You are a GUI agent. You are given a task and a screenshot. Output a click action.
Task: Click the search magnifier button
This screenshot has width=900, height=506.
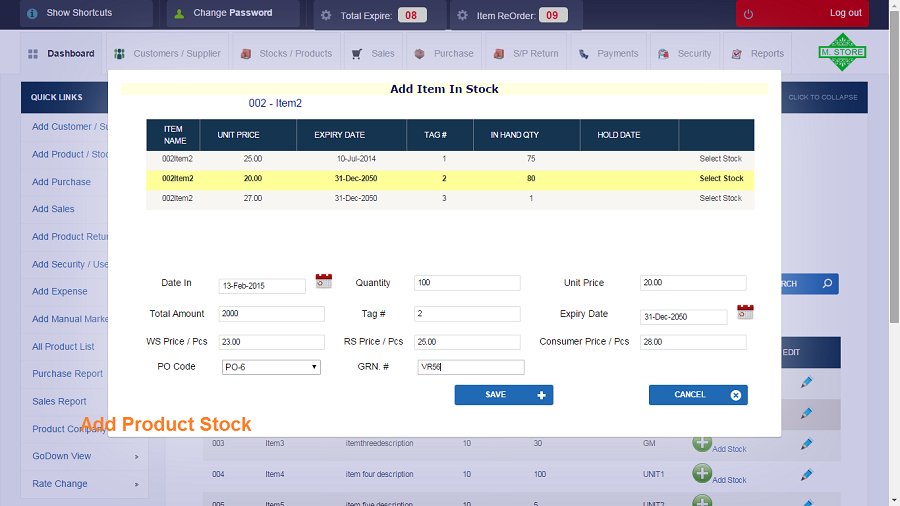coord(827,283)
